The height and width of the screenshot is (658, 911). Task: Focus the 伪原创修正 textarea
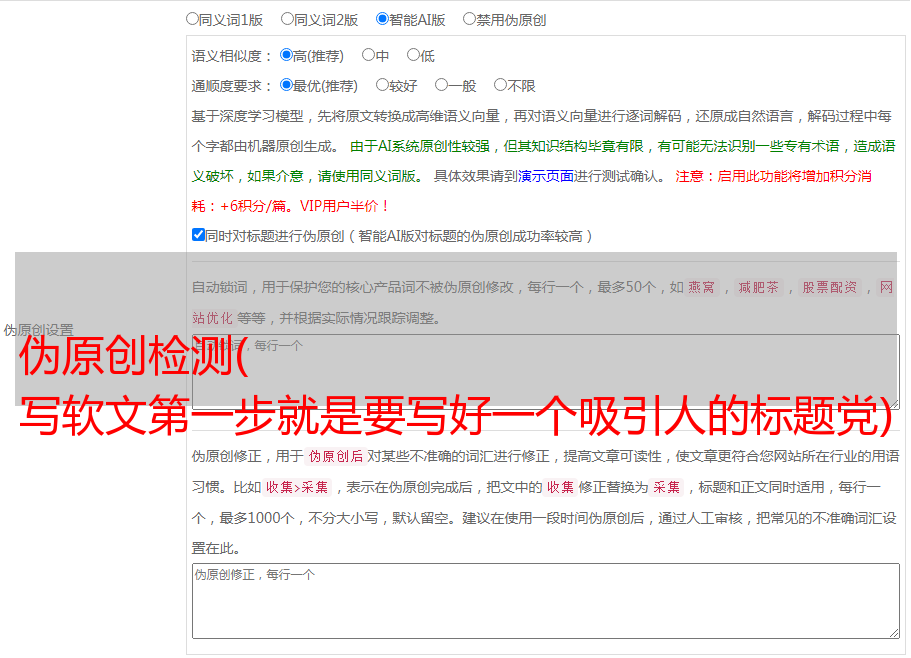[x=546, y=601]
